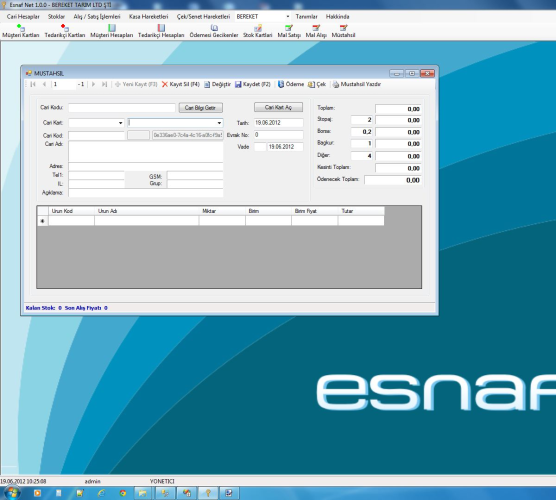Focus the Grup input field
The height and width of the screenshot is (500, 556).
tap(195, 184)
